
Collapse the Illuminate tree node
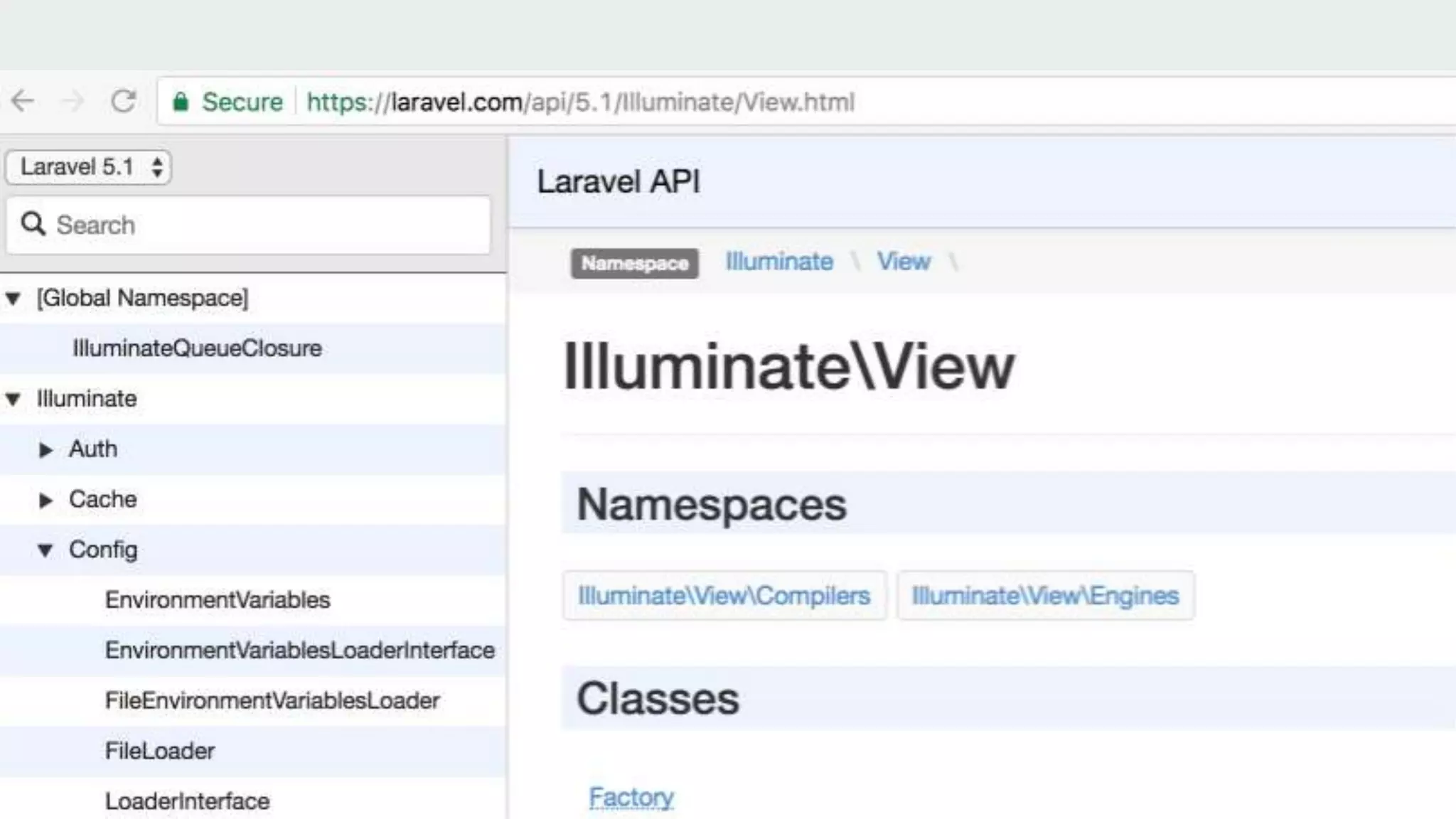click(x=13, y=399)
